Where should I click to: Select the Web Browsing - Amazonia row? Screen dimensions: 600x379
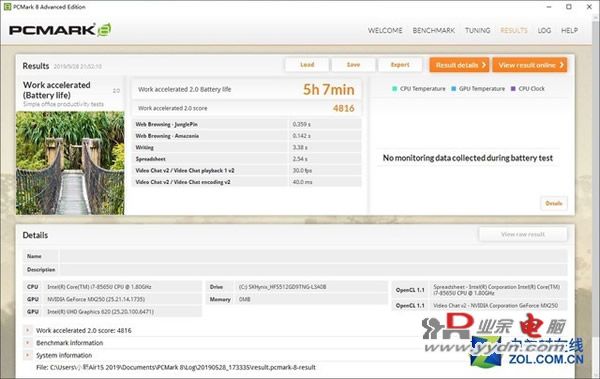247,136
